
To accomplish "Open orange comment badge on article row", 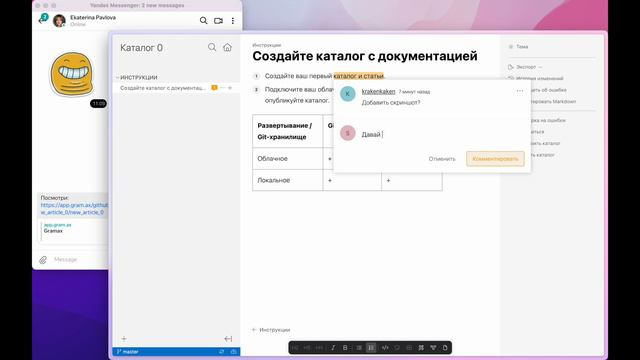I will [x=214, y=88].
